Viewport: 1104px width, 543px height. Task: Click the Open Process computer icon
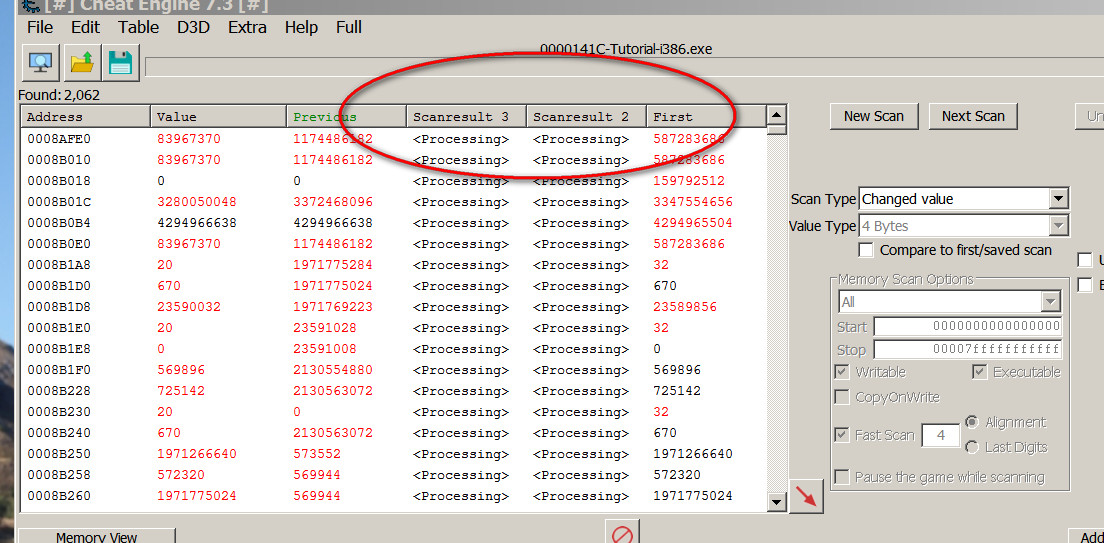(x=41, y=63)
